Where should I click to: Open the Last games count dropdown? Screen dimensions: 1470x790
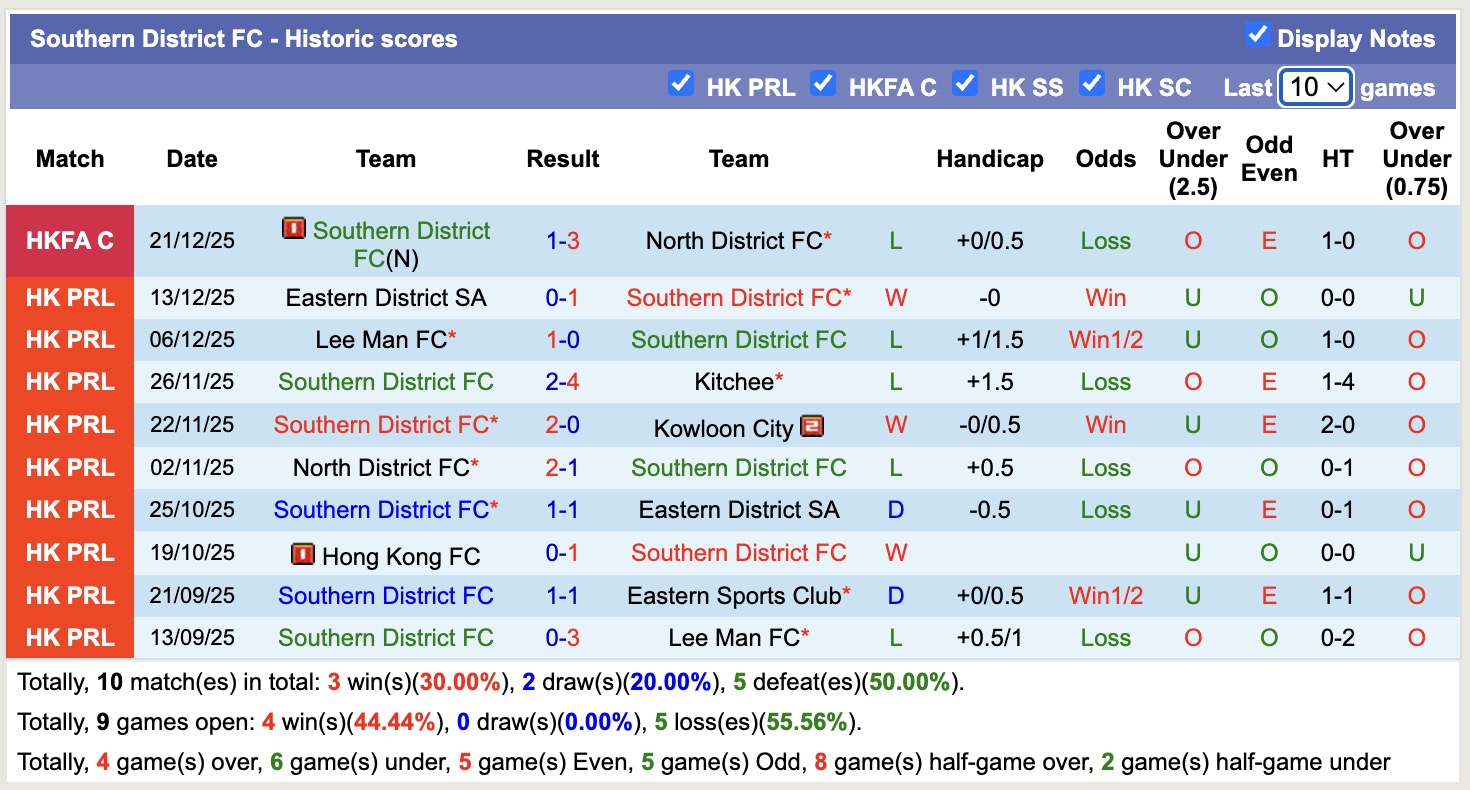pyautogui.click(x=1316, y=87)
